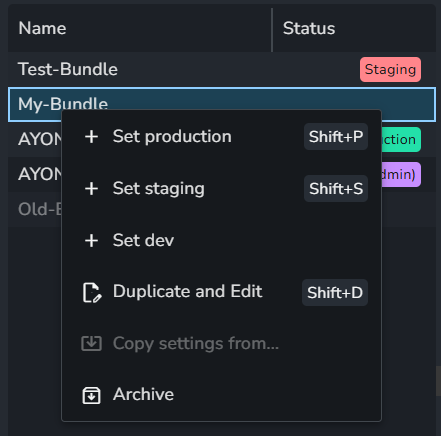441x436 pixels.
Task: Click the Copy settings from import icon
Action: 91,343
